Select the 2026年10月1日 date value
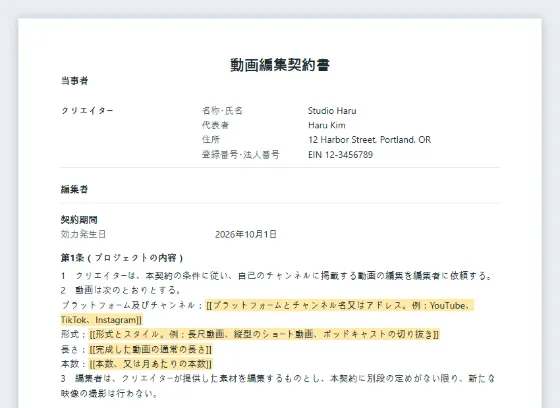Viewport: 560px width, 408px height. click(246, 234)
